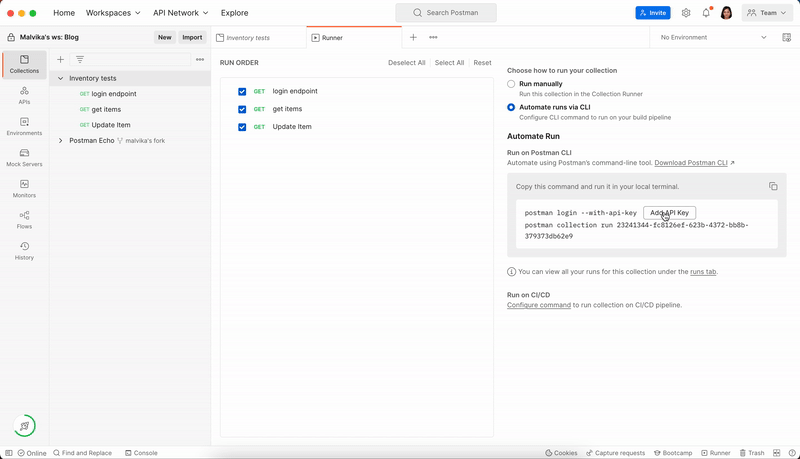The image size is (800, 459).
Task: Open the Environments sidebar panel
Action: pyautogui.click(x=24, y=126)
